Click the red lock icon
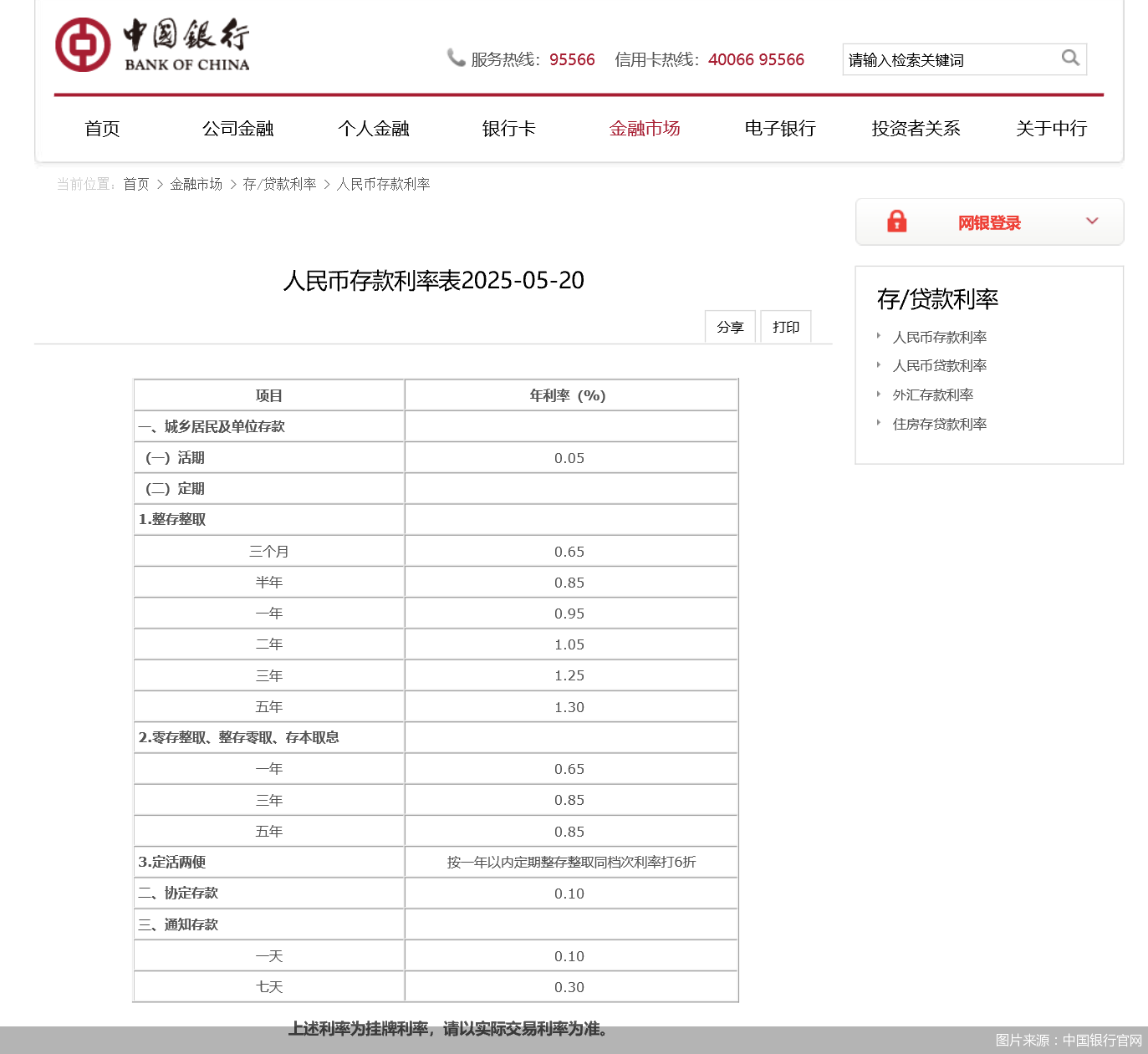 (896, 221)
